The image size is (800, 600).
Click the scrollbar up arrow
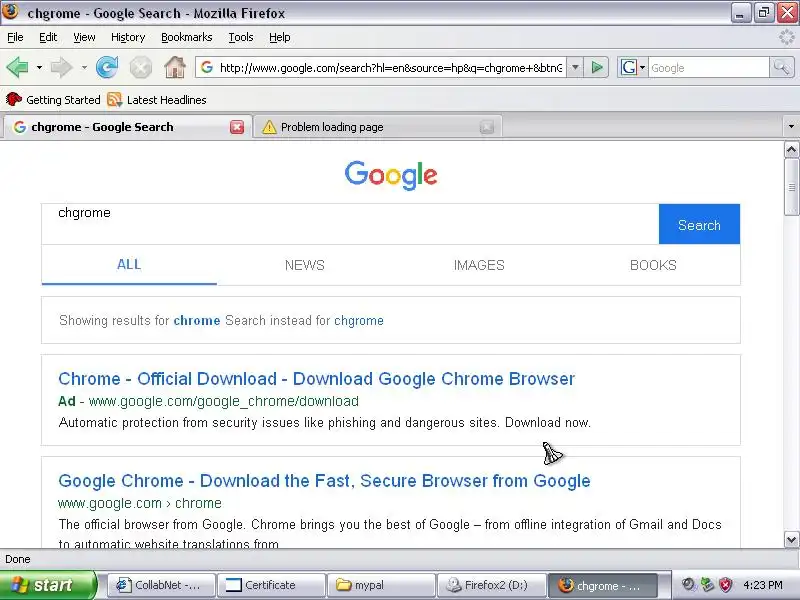[x=791, y=149]
